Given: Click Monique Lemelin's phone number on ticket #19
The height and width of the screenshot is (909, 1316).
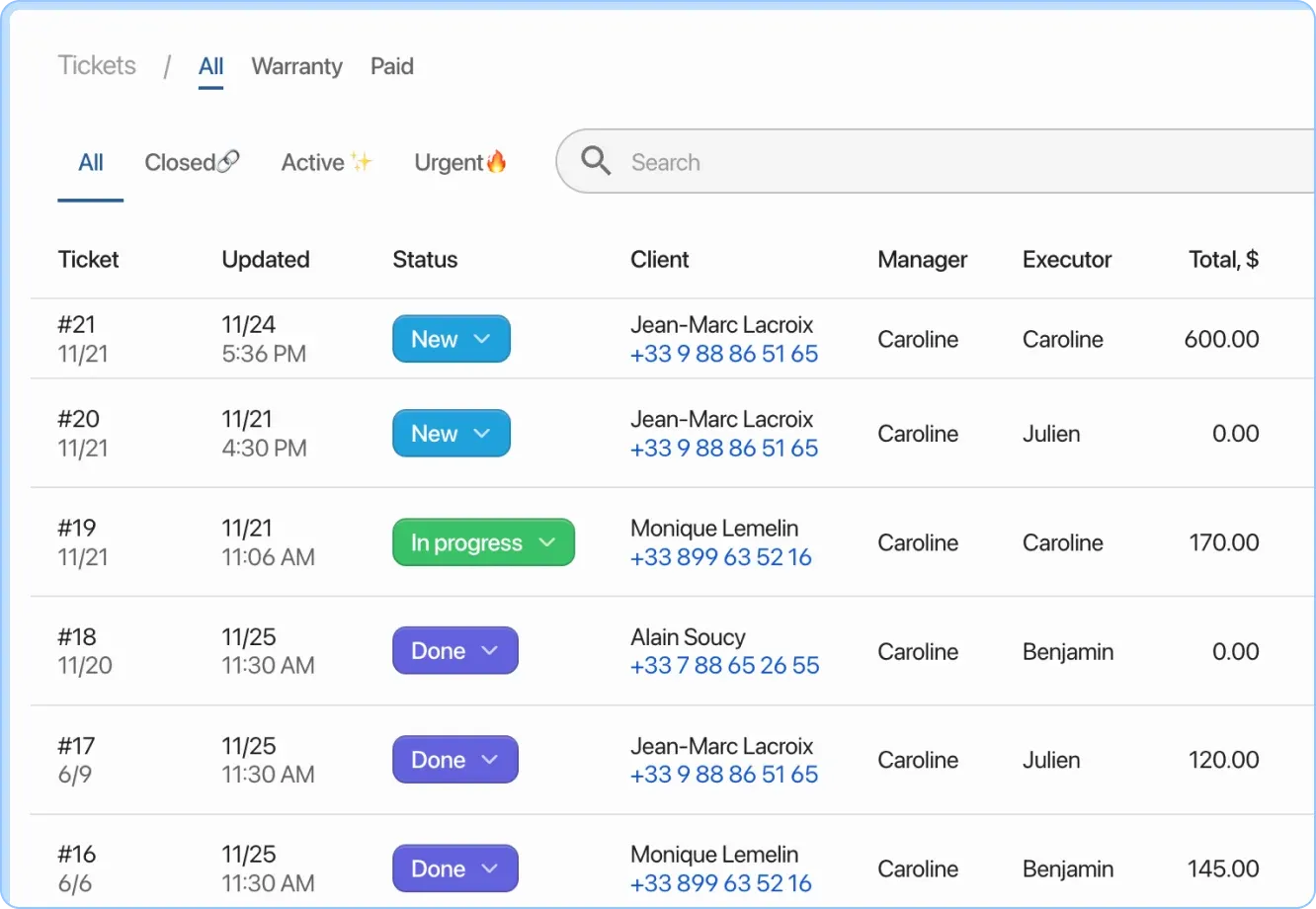Looking at the screenshot, I should 720,556.
